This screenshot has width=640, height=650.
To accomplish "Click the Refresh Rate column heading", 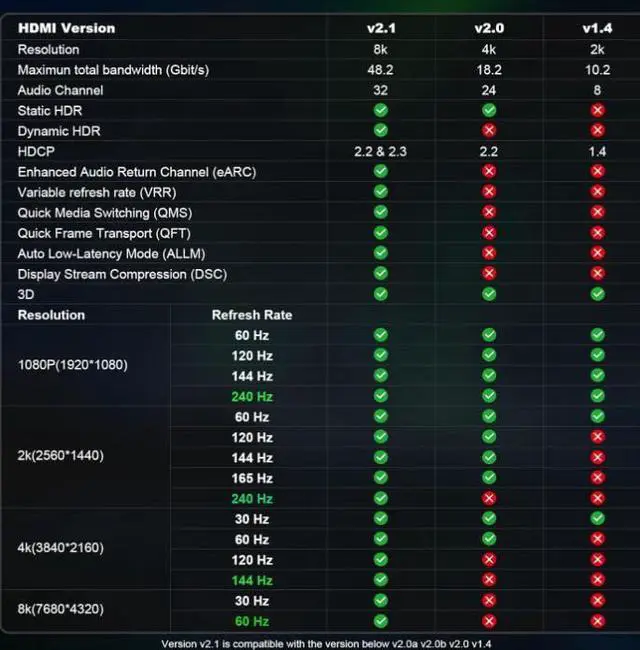I will (x=252, y=315).
